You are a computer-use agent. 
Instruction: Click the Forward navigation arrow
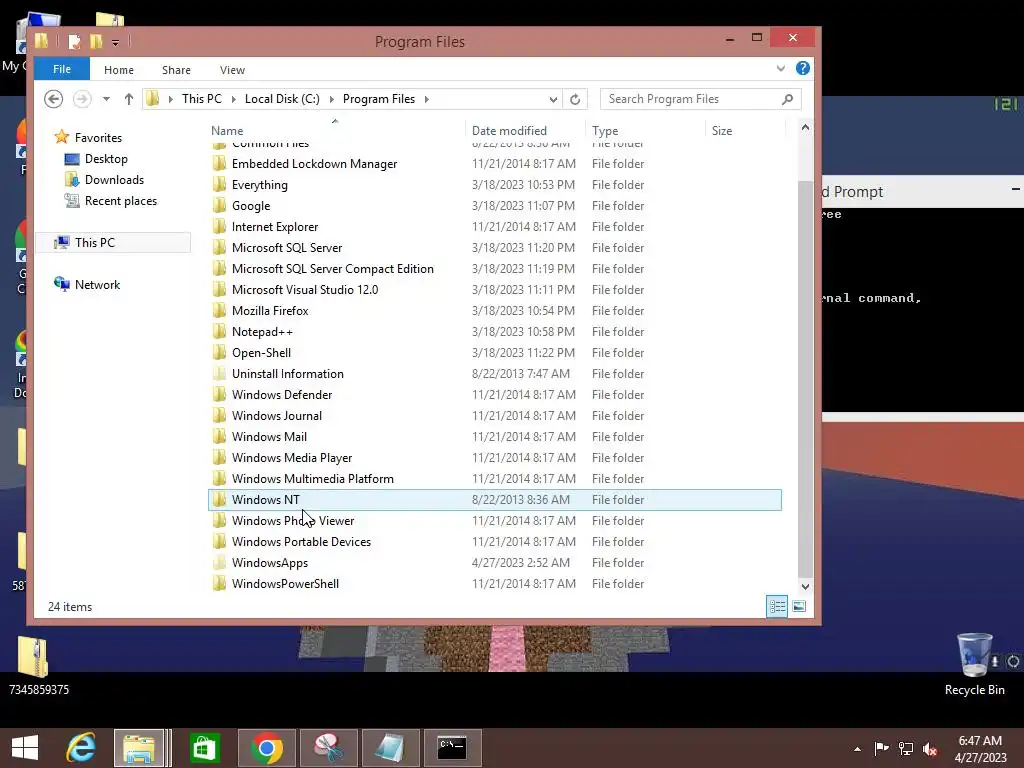pyautogui.click(x=82, y=99)
